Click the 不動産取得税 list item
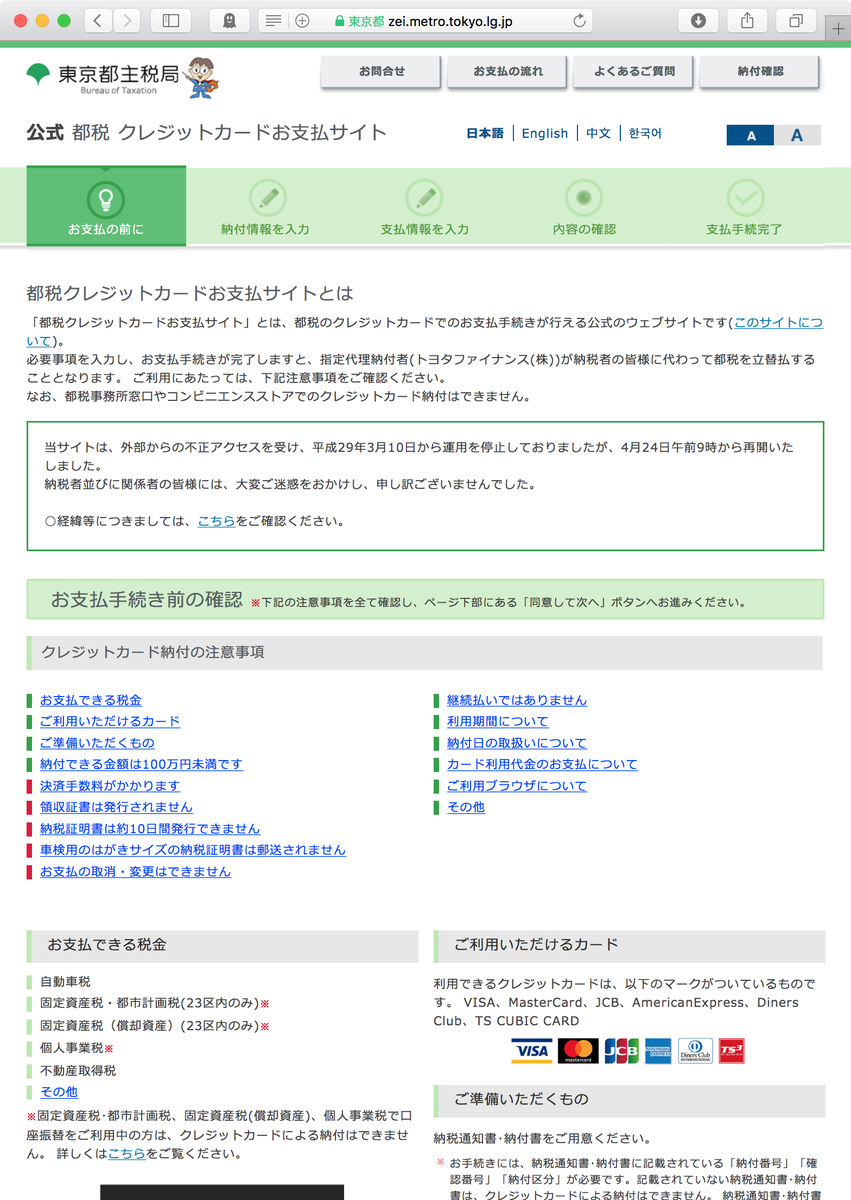Viewport: 851px width, 1200px height. click(78, 1070)
